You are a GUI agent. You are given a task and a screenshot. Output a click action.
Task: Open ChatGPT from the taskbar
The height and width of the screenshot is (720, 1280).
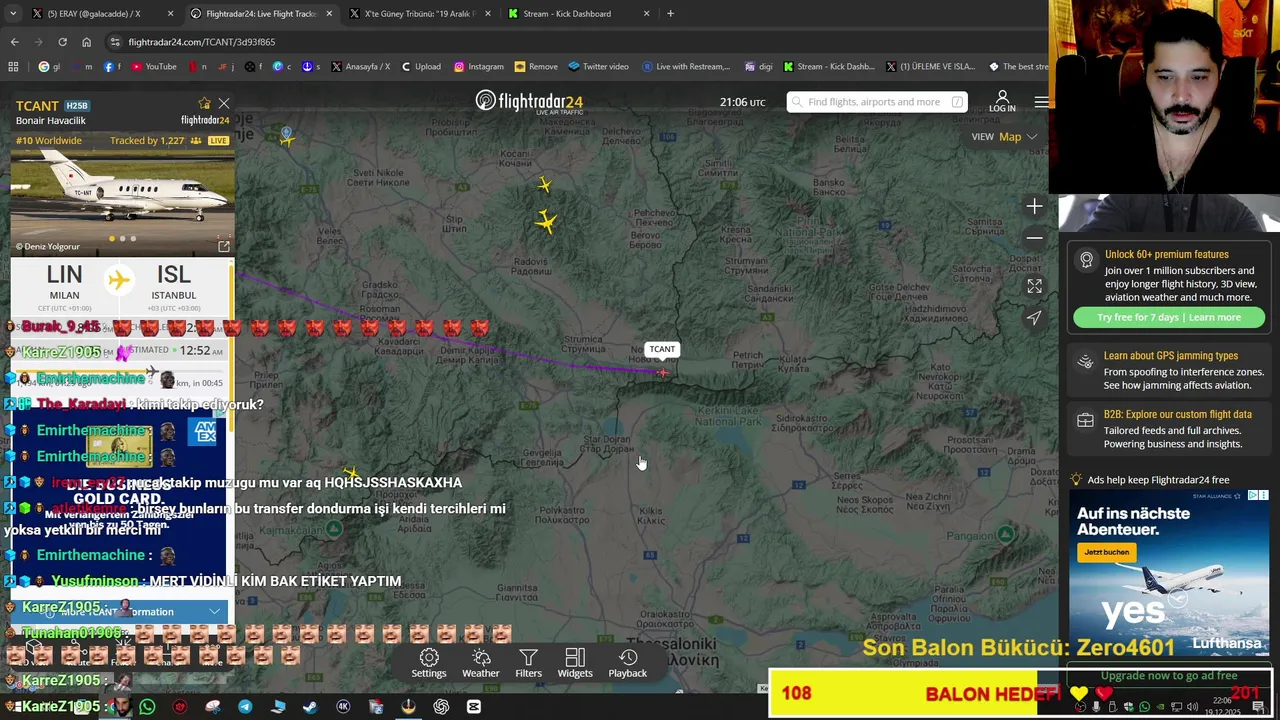[441, 707]
